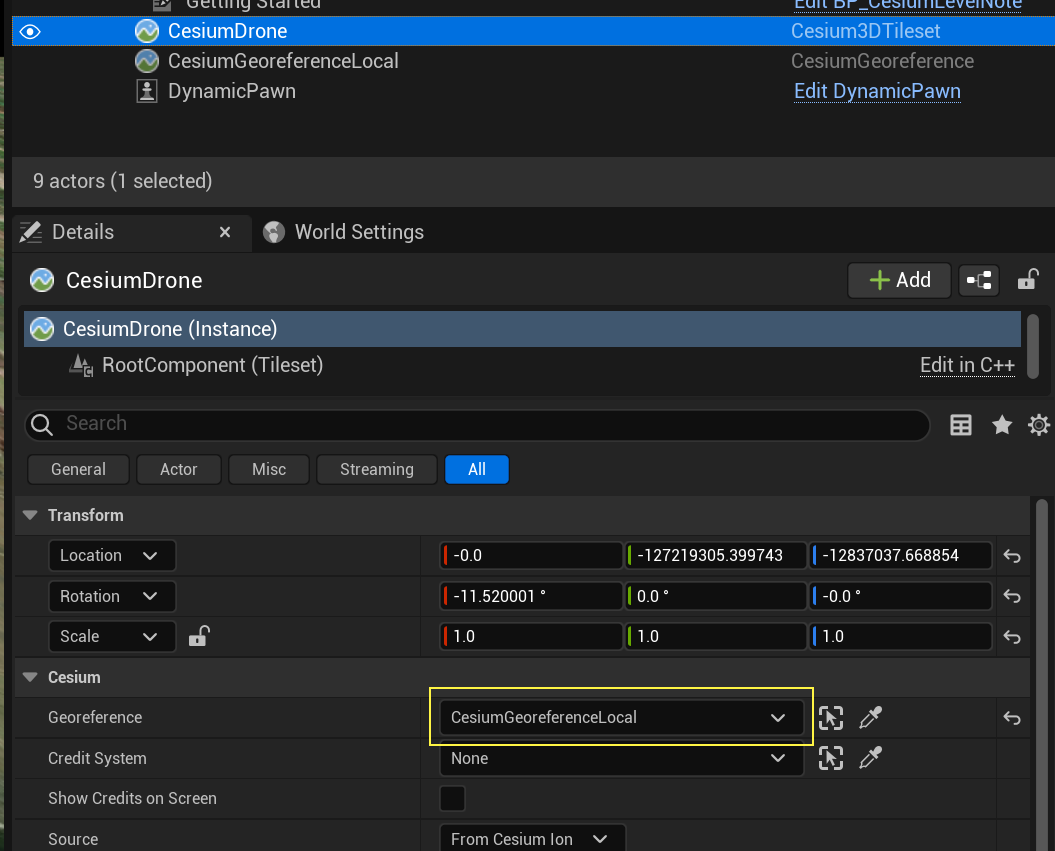Enable Show Credits on Screen

point(452,798)
